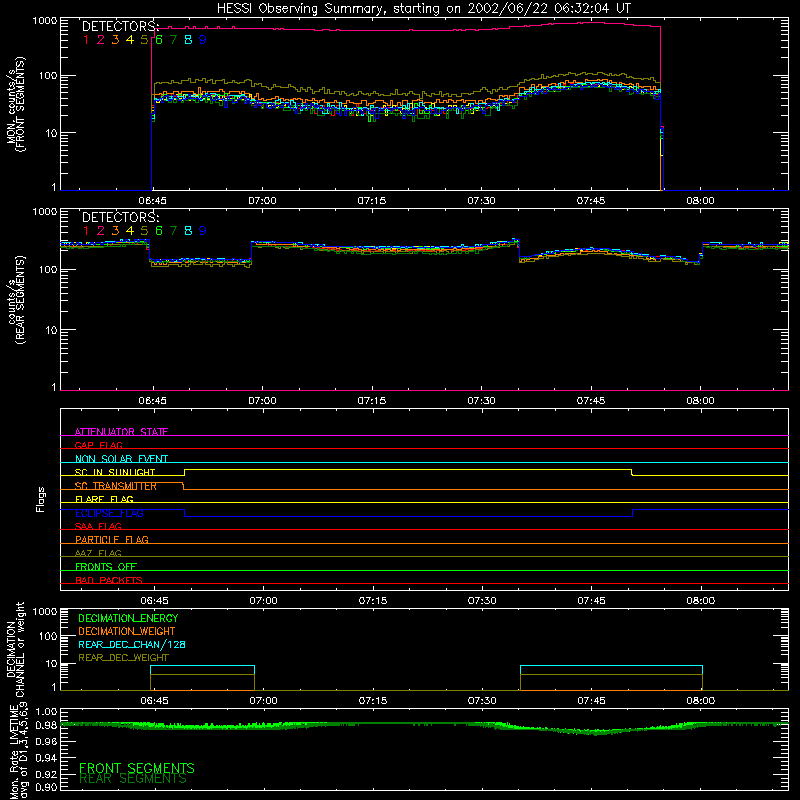Click the 07:45 tick label under Flags plot
This screenshot has width=800, height=800.
coord(591,601)
